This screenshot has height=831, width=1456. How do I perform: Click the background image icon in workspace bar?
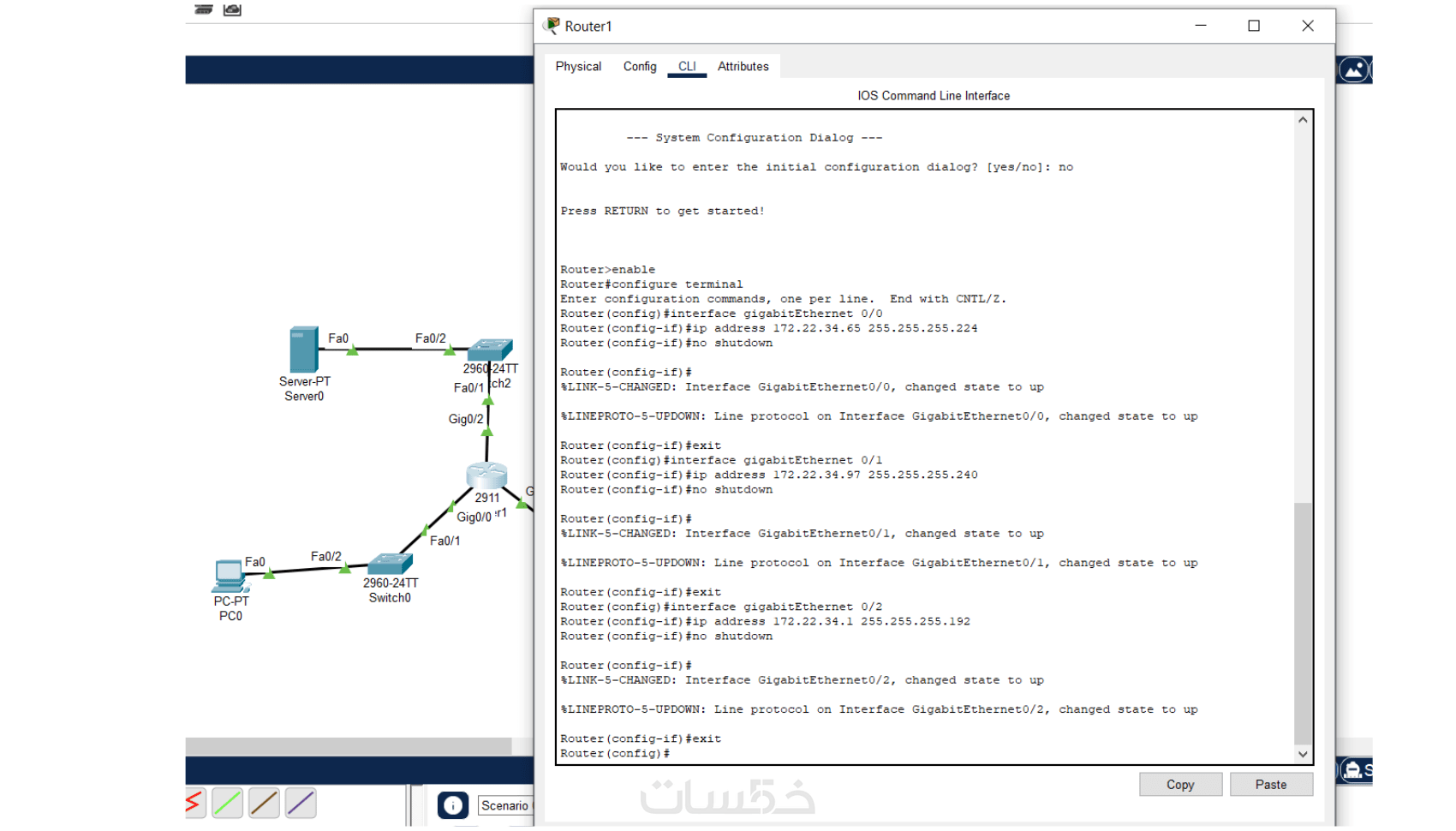click(x=1354, y=69)
